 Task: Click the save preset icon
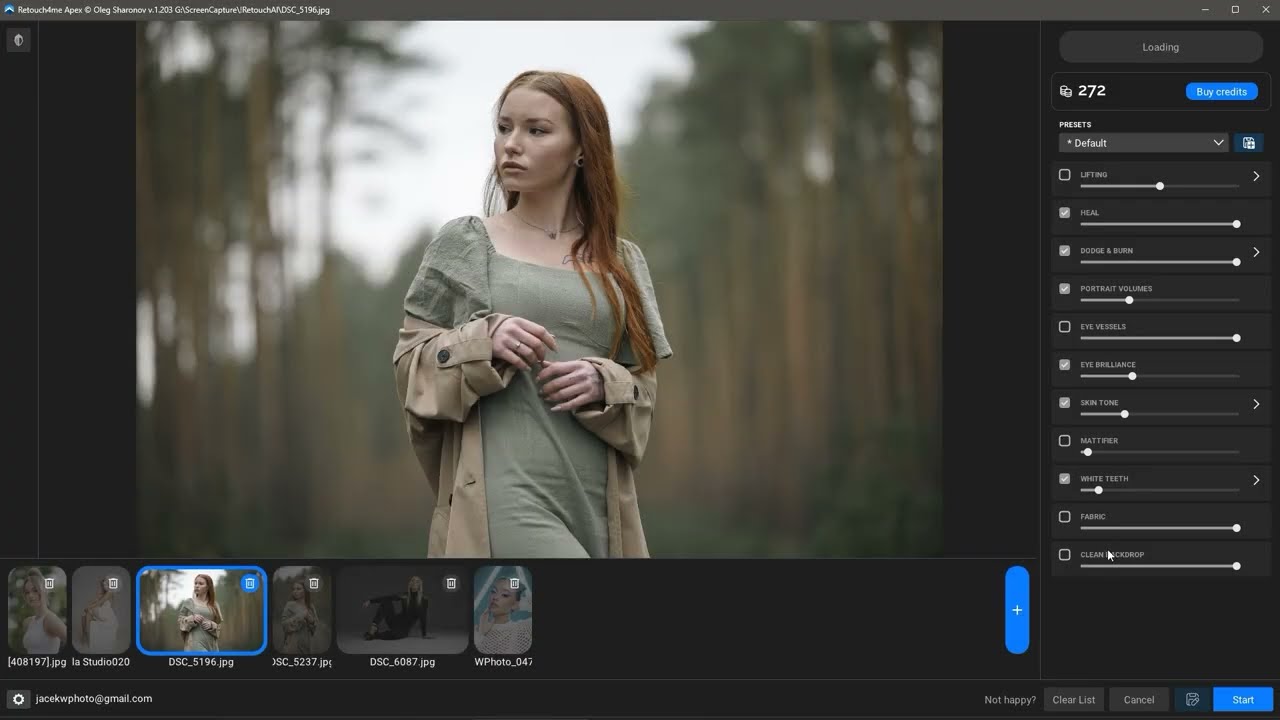[x=1248, y=143]
